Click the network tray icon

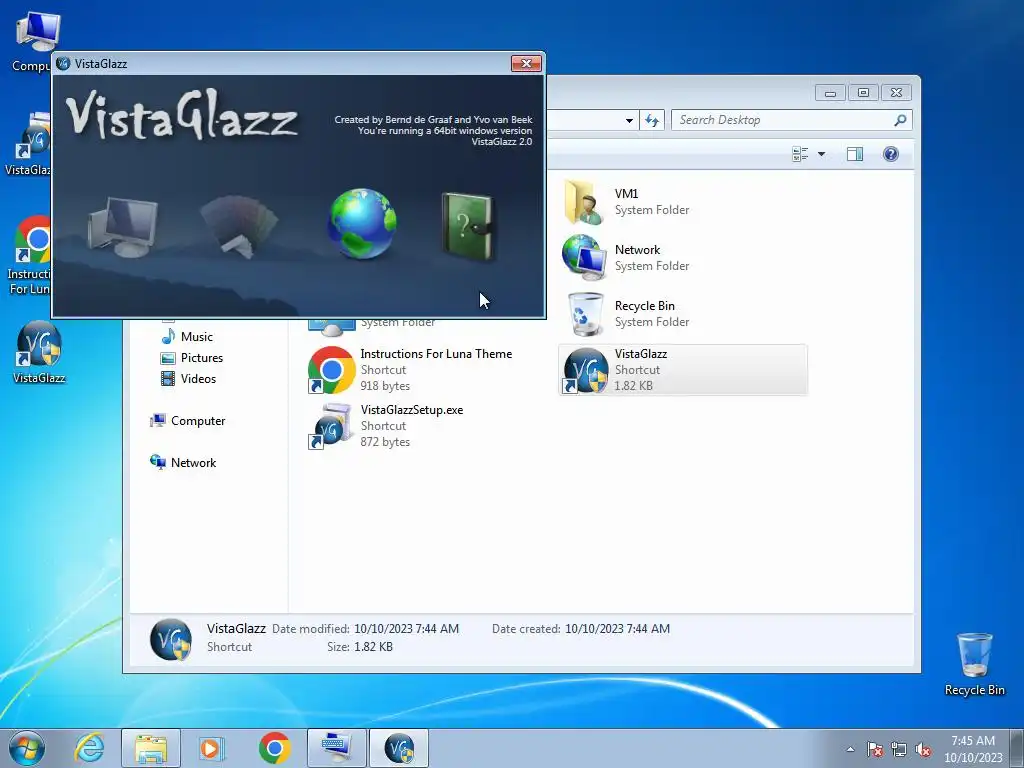(899, 749)
